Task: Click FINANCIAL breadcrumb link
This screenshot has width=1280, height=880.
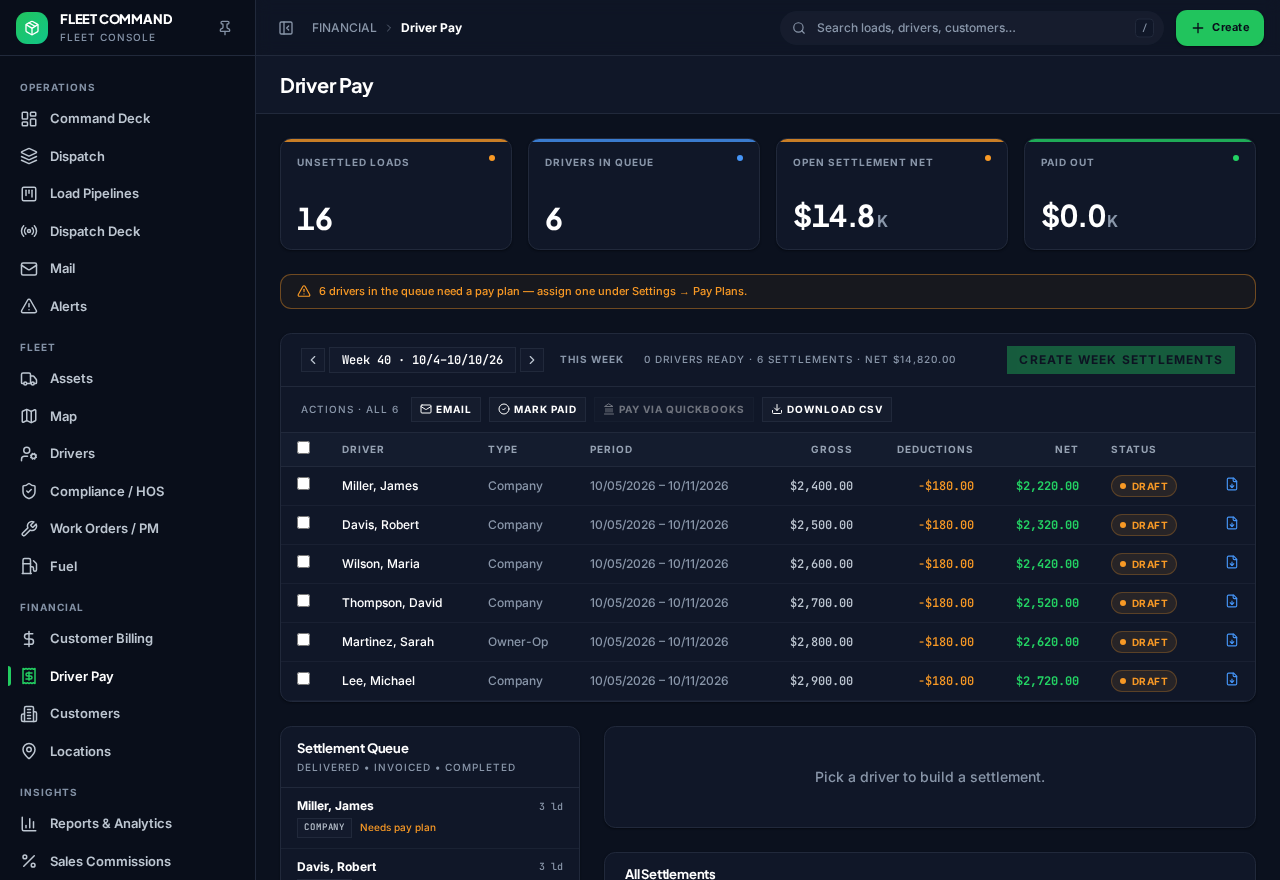Action: (344, 28)
